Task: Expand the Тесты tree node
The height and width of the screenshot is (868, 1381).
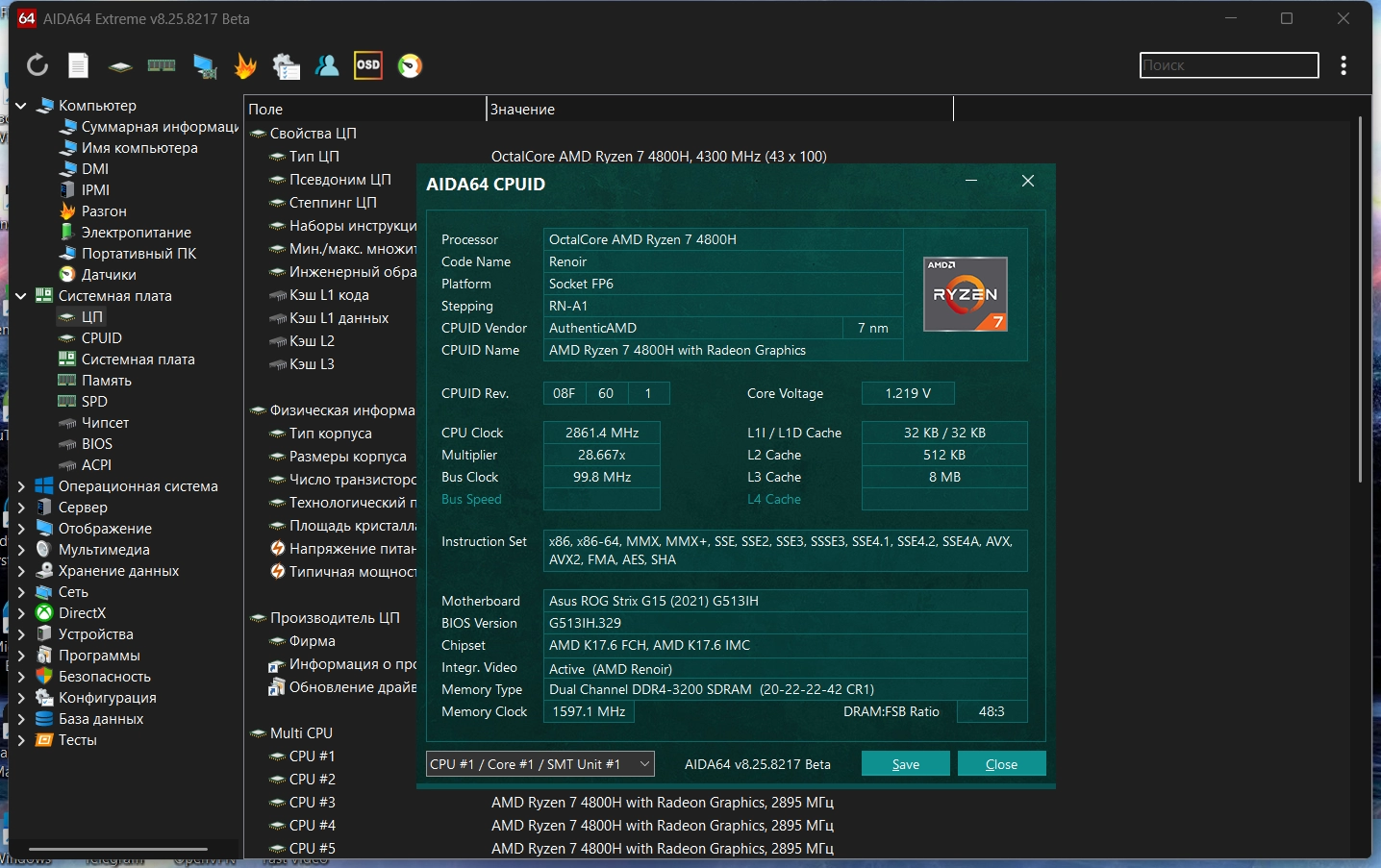Action: coord(21,740)
